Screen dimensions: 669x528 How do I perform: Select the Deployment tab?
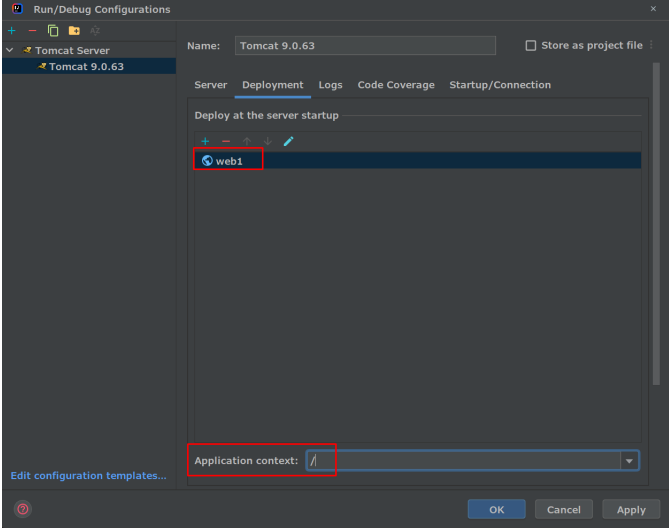coord(273,85)
